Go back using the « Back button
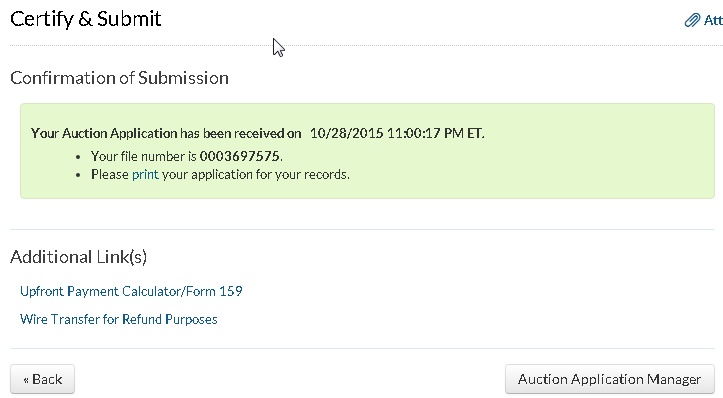 tap(42, 379)
